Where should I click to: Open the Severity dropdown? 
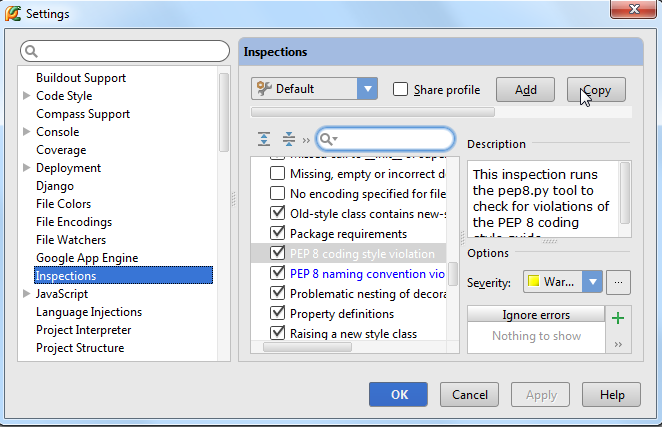click(592, 282)
